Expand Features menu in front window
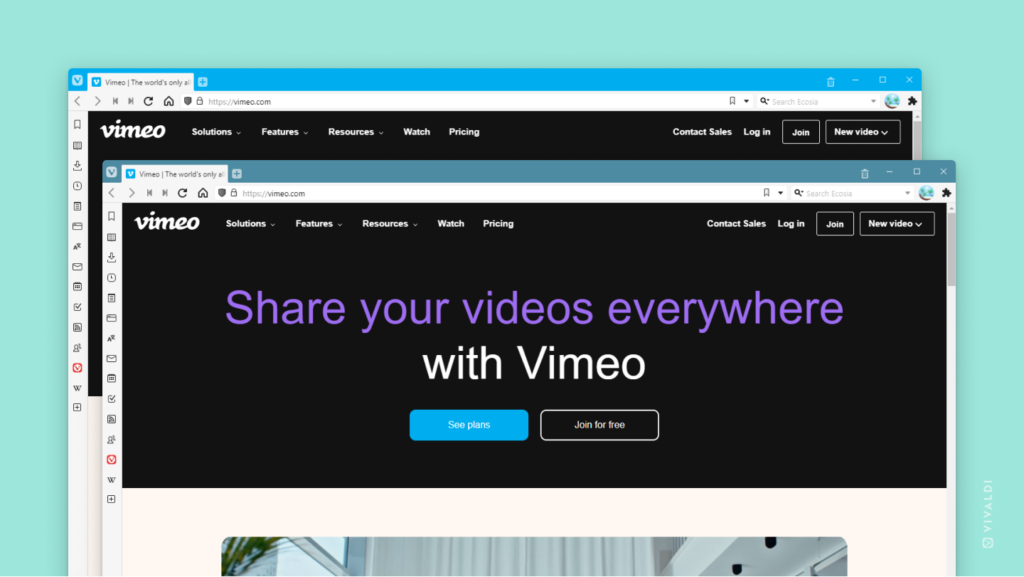 pos(319,224)
